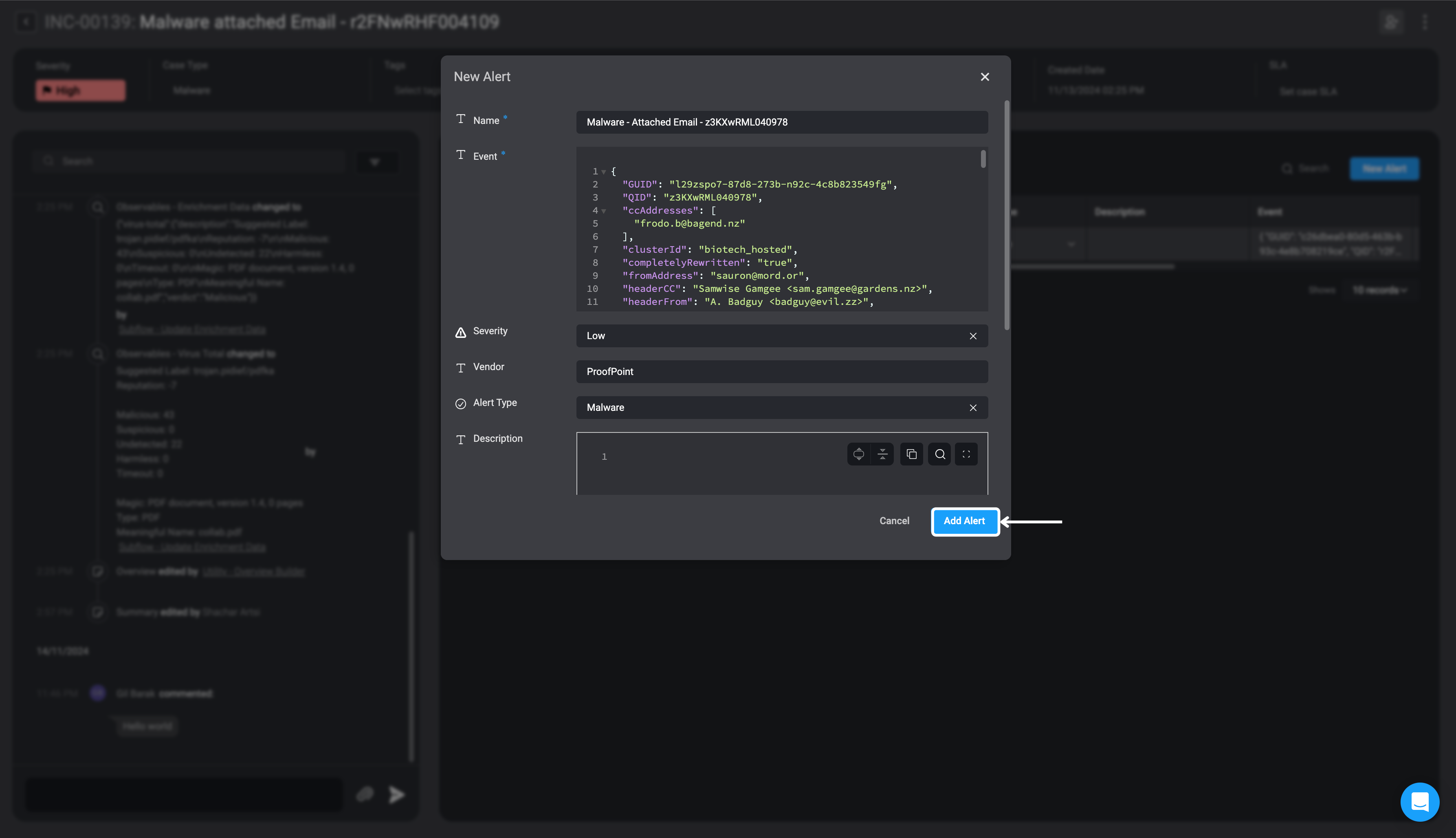Click the "completelyRewritten" line in Event JSON
This screenshot has width=1456, height=838.
pos(710,262)
